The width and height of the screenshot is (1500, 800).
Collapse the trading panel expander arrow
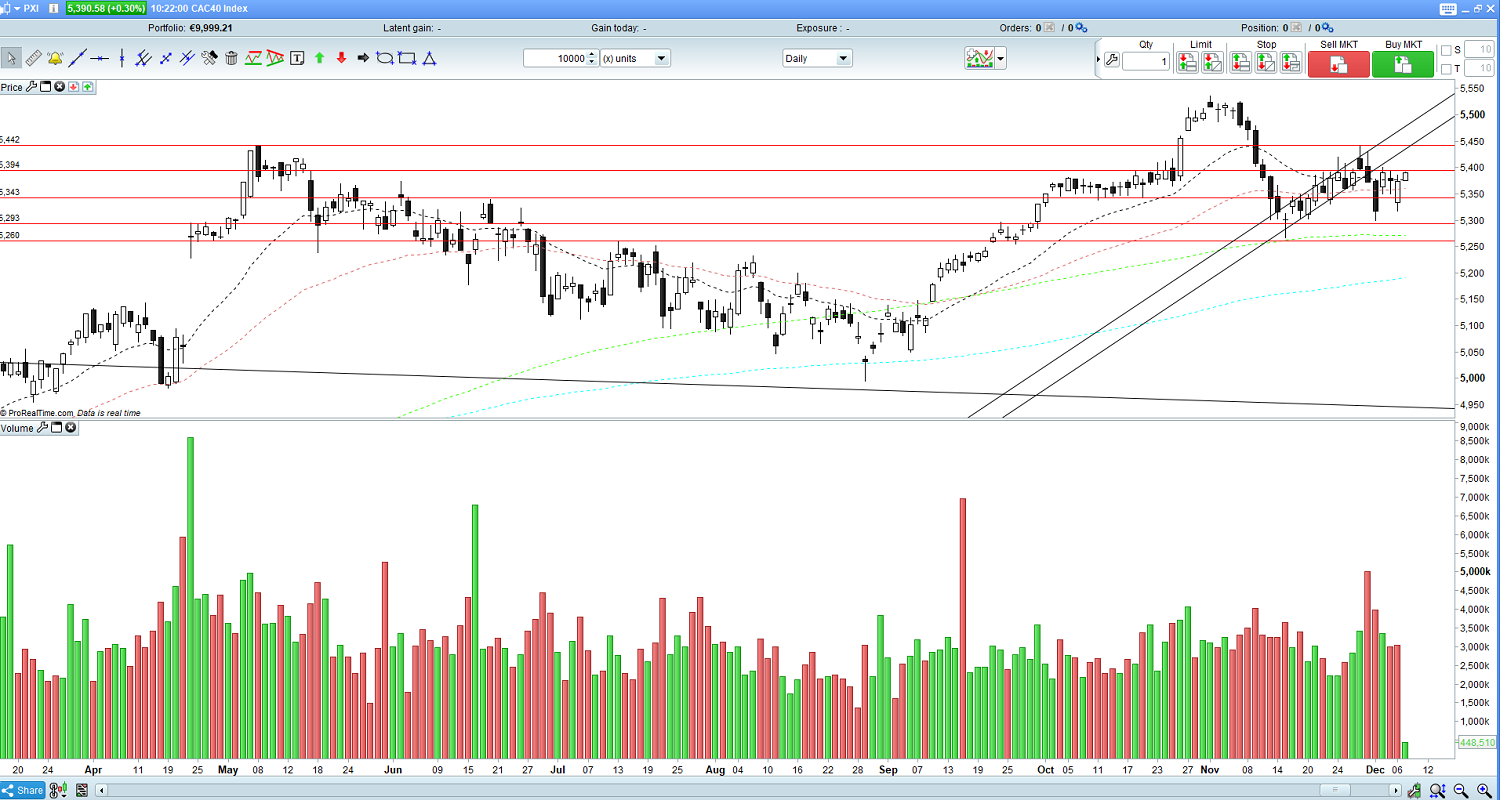[1097, 60]
